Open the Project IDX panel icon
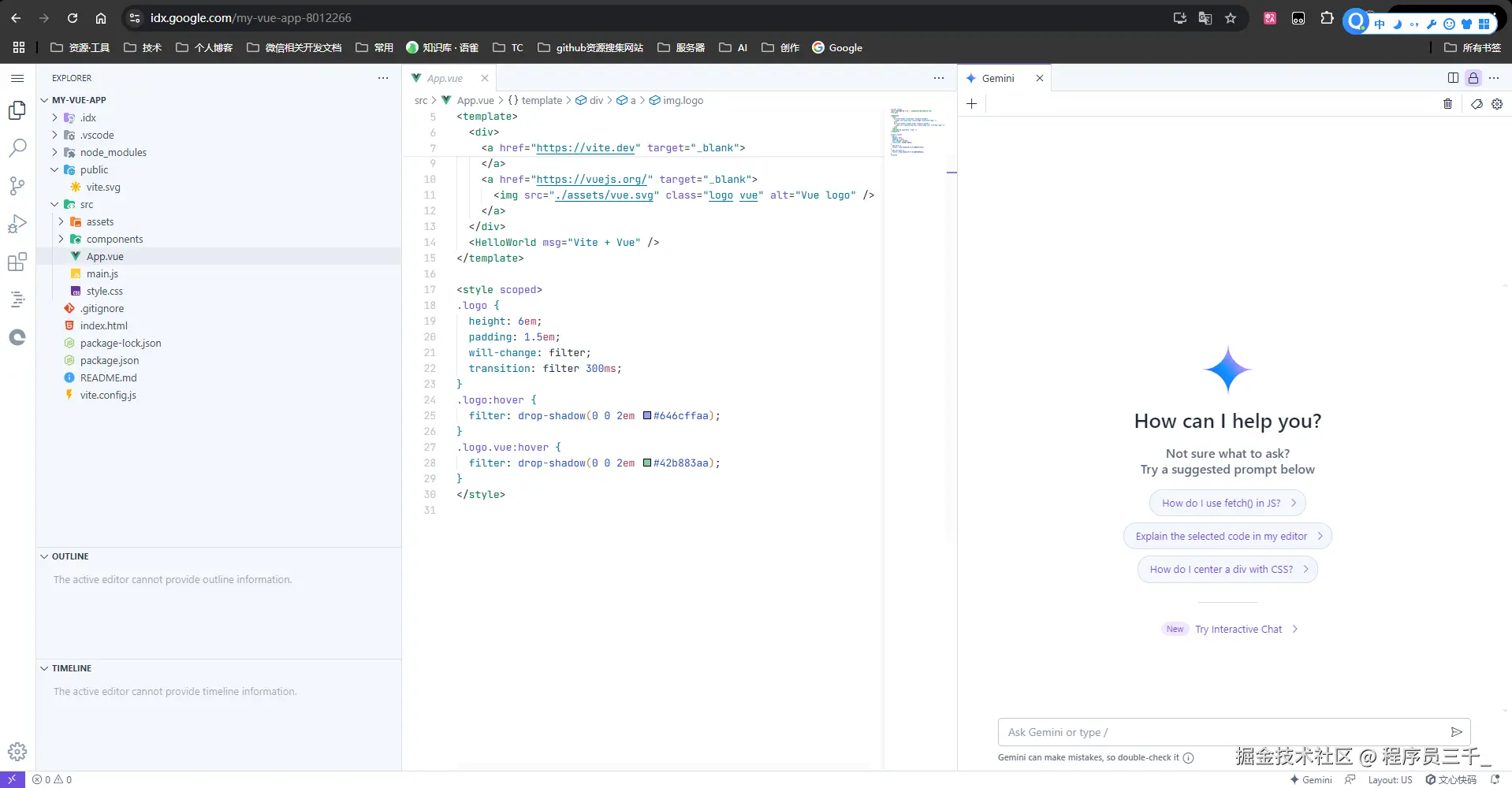Screen dimensions: 1512x788 pos(17,299)
